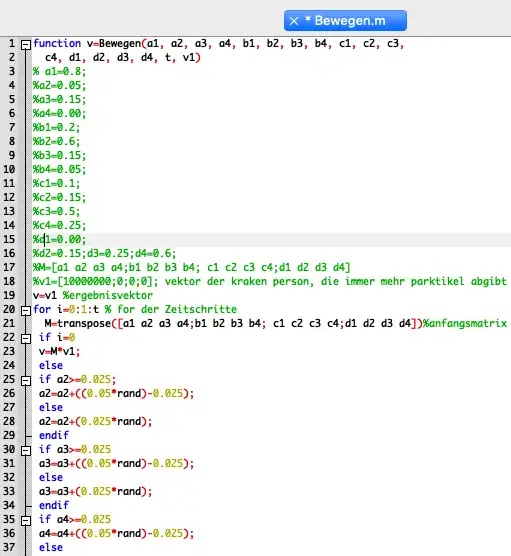Screen dimensions: 511x556
Task: Collapse the if i=0 block on line 22
Action: pos(26,339)
